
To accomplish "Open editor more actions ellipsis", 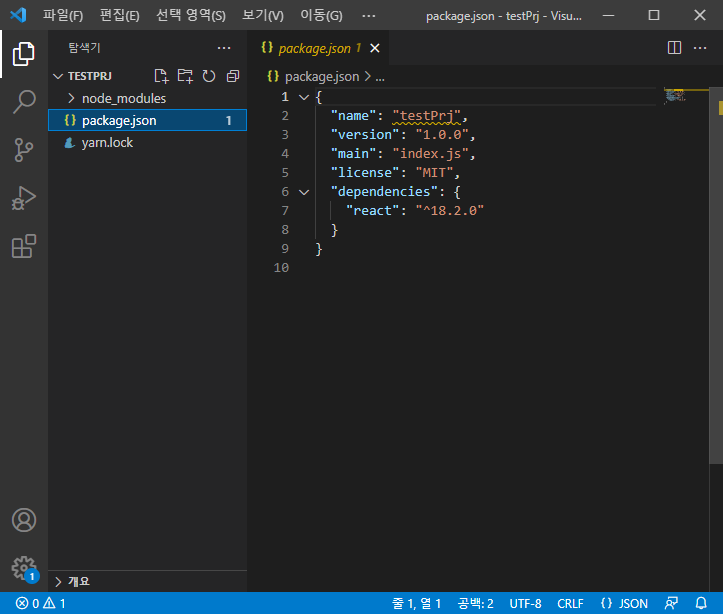I will [x=700, y=47].
